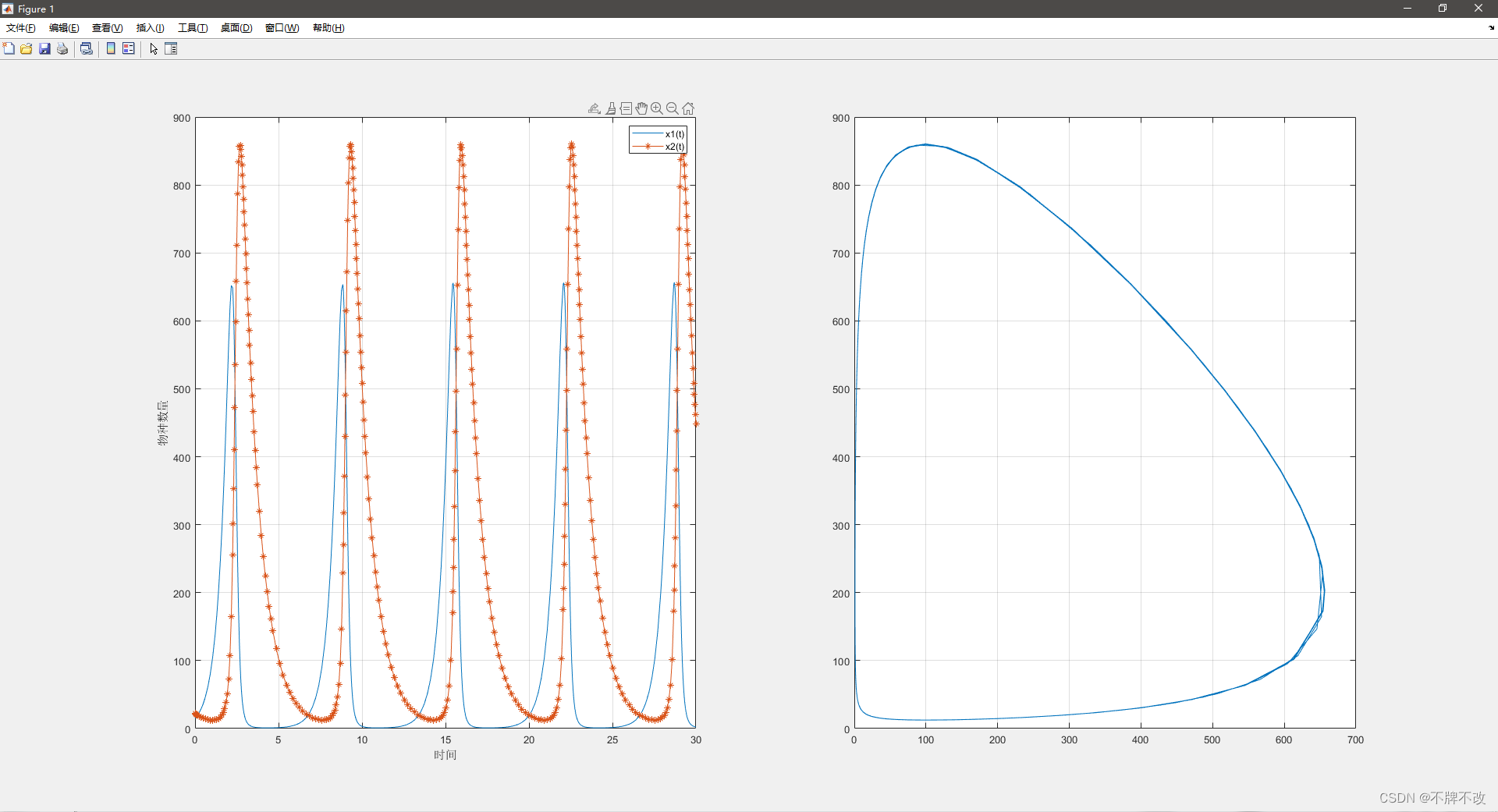Screen dimensions: 1498x812
Task: Click the 物种数量 y-axis label
Action: (162, 423)
